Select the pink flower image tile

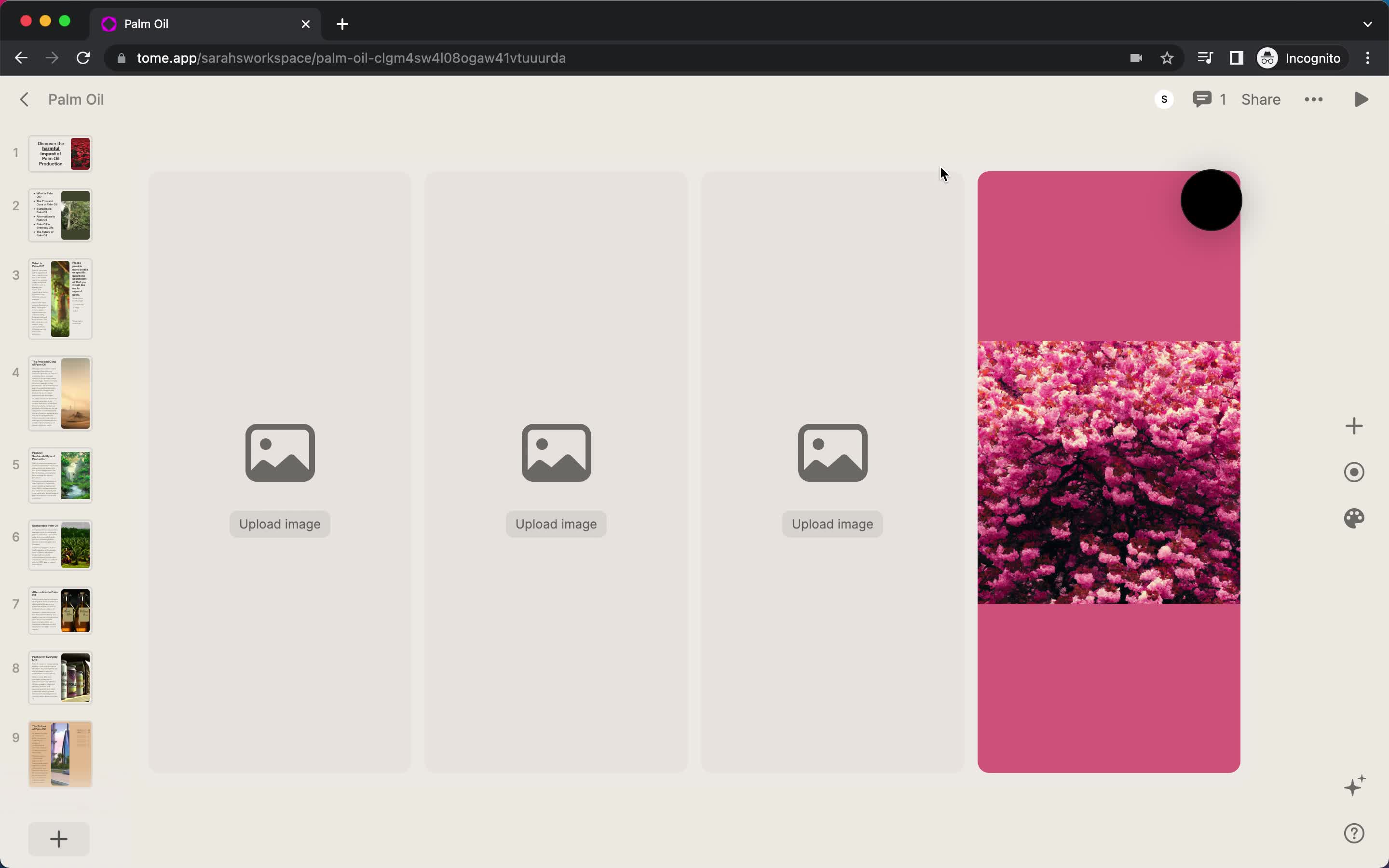[1108, 472]
